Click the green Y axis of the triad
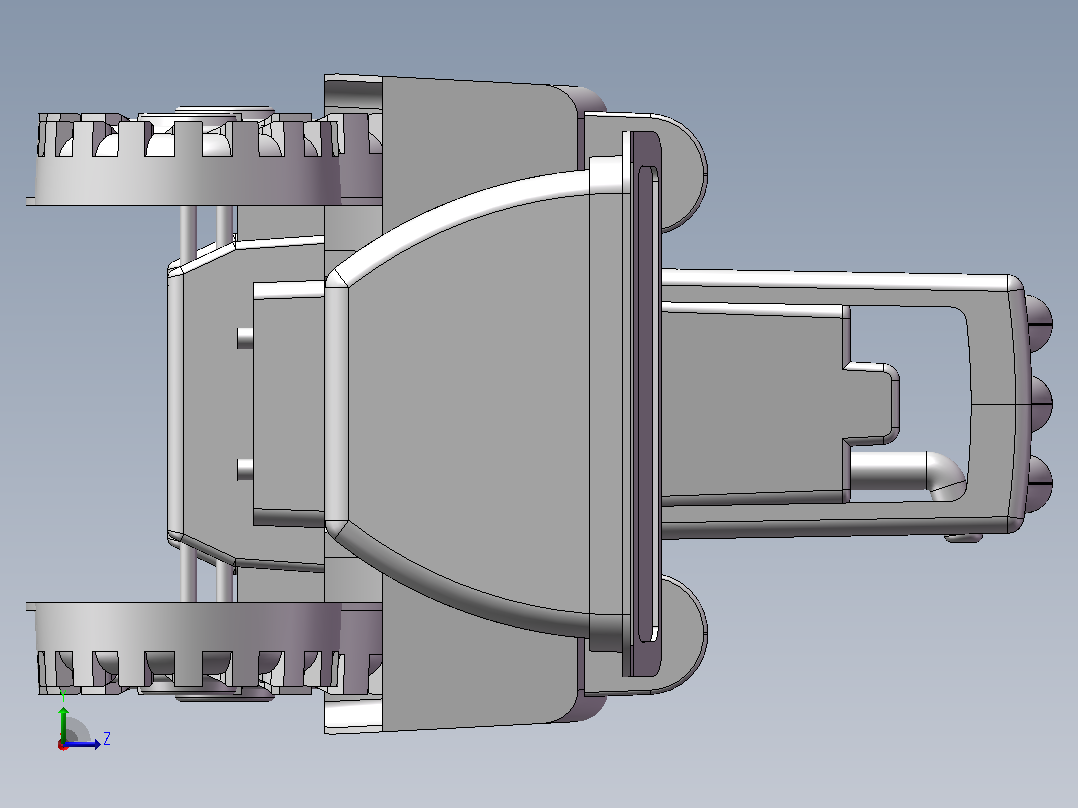The height and width of the screenshot is (808, 1078). click(x=63, y=724)
